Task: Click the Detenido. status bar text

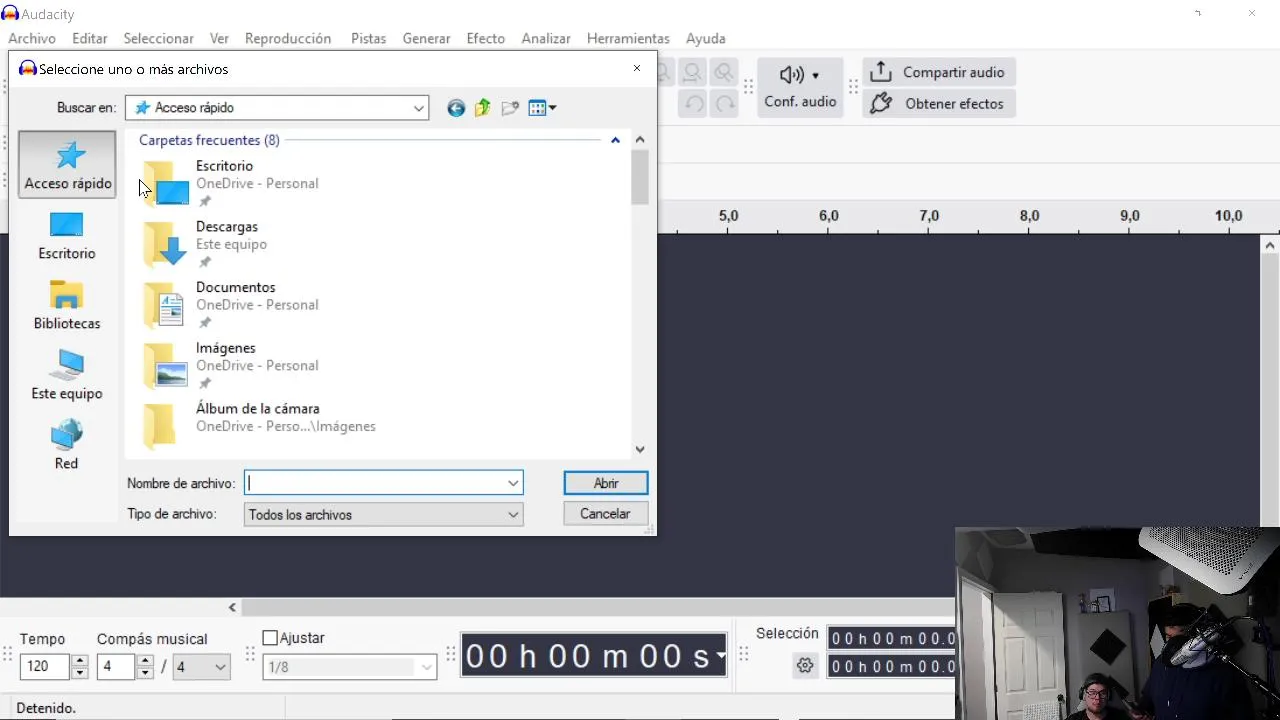Action: click(x=46, y=708)
